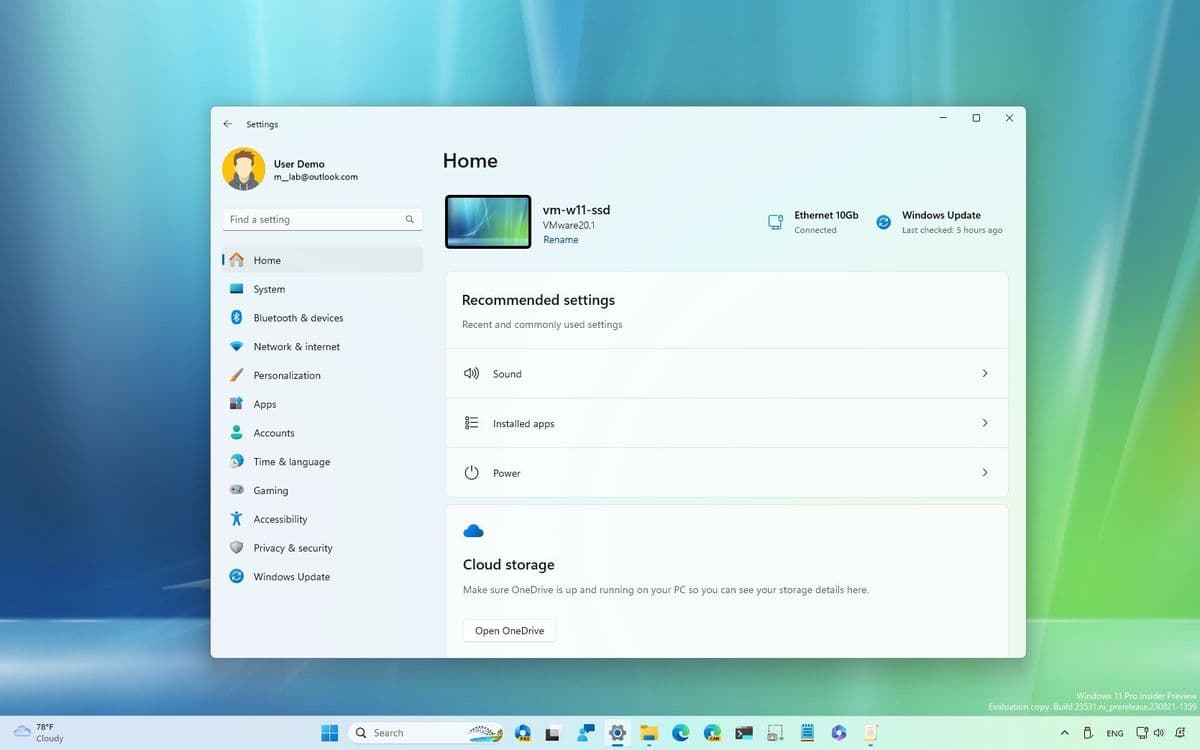The image size is (1200, 750).
Task: Click the Ethernet network icon near Connected status
Action: [775, 221]
